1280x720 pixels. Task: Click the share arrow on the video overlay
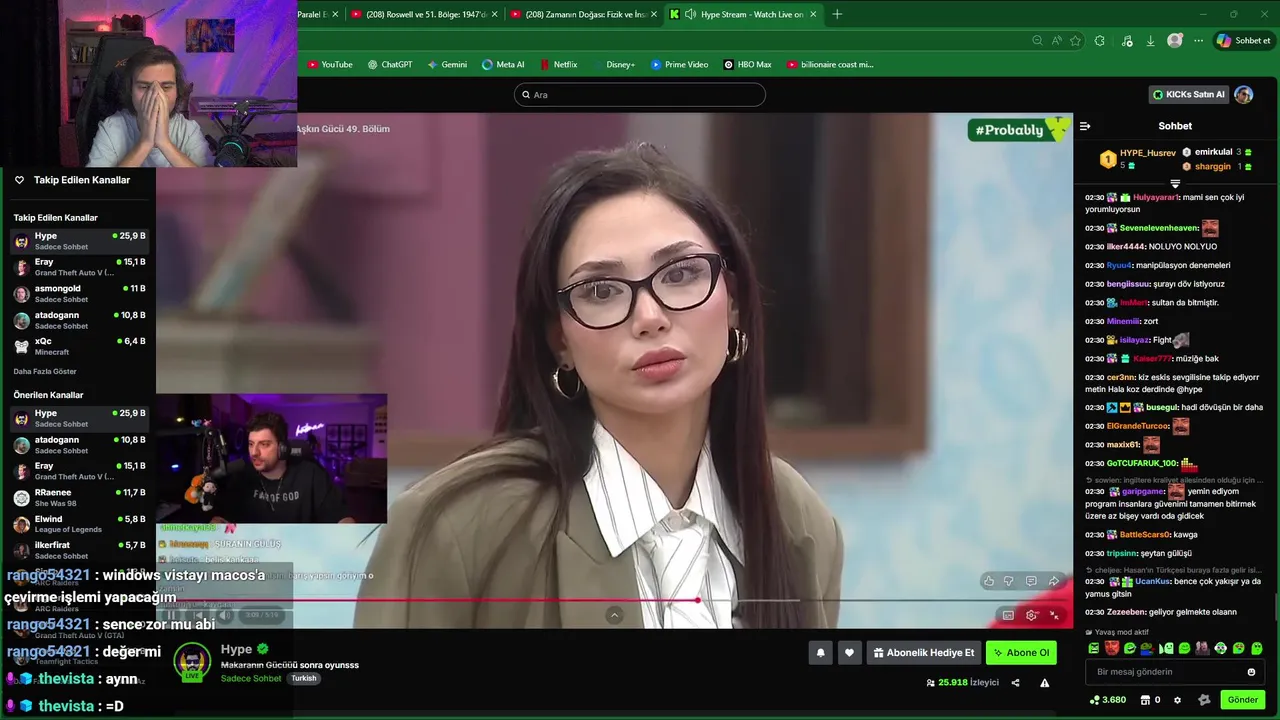(1054, 581)
